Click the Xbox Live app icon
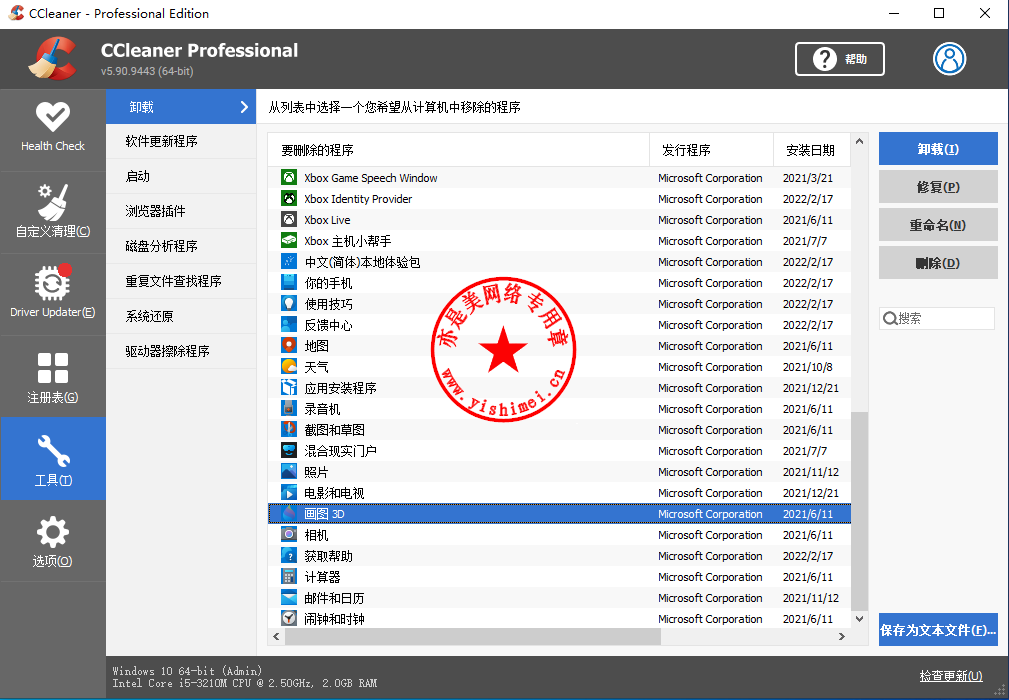Image resolution: width=1009 pixels, height=700 pixels. (x=289, y=219)
